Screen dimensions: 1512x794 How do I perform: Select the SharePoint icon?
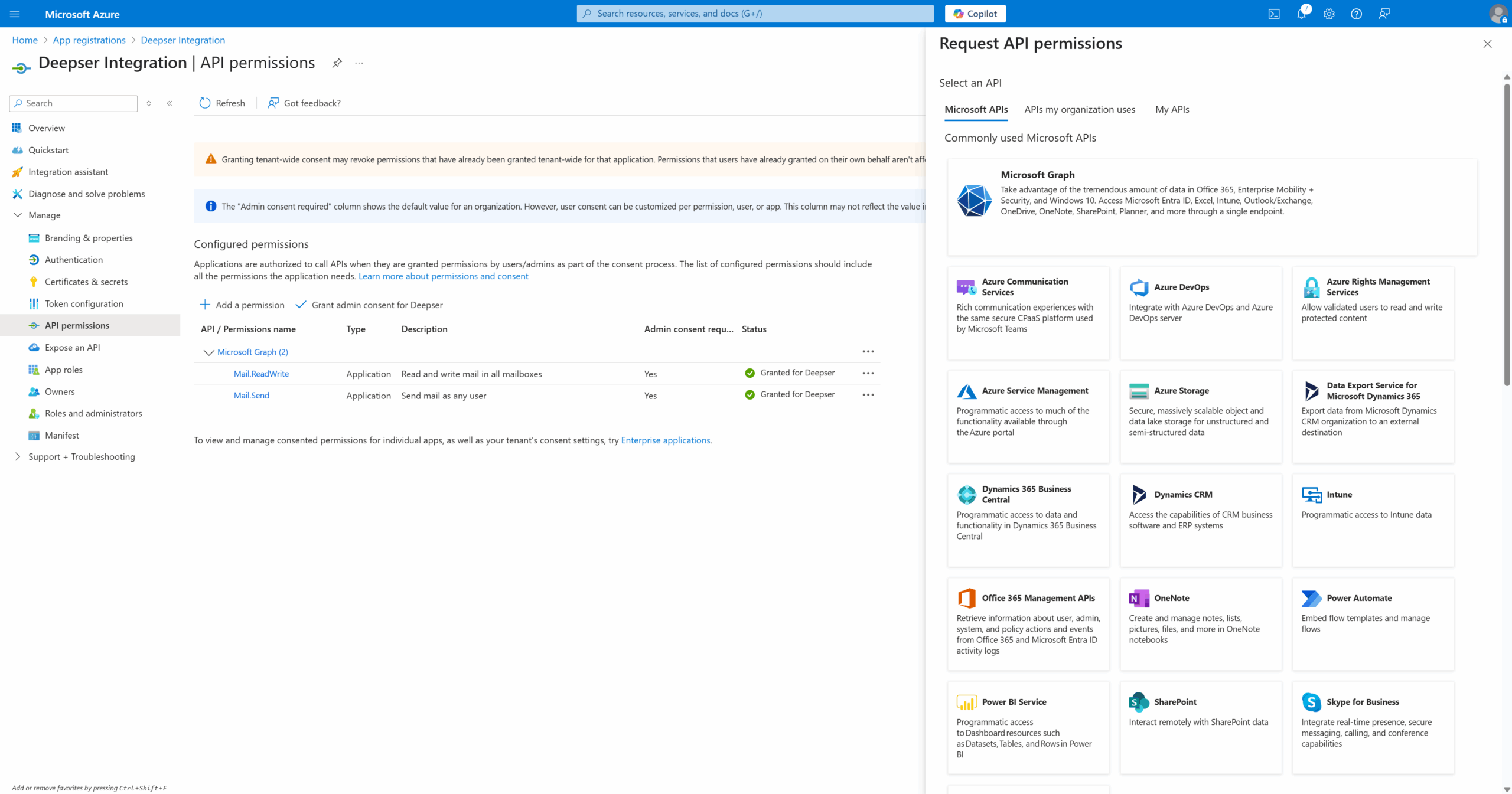tap(1139, 702)
